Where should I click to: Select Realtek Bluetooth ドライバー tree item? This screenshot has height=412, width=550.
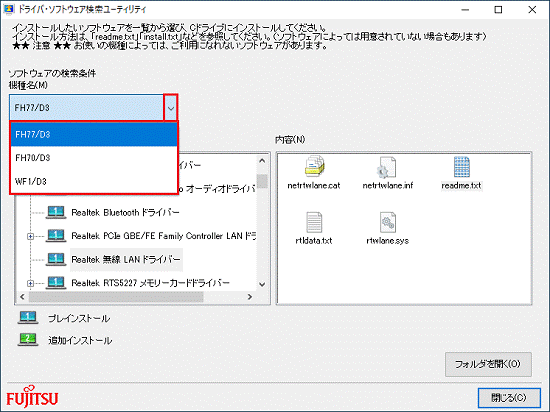(125, 212)
